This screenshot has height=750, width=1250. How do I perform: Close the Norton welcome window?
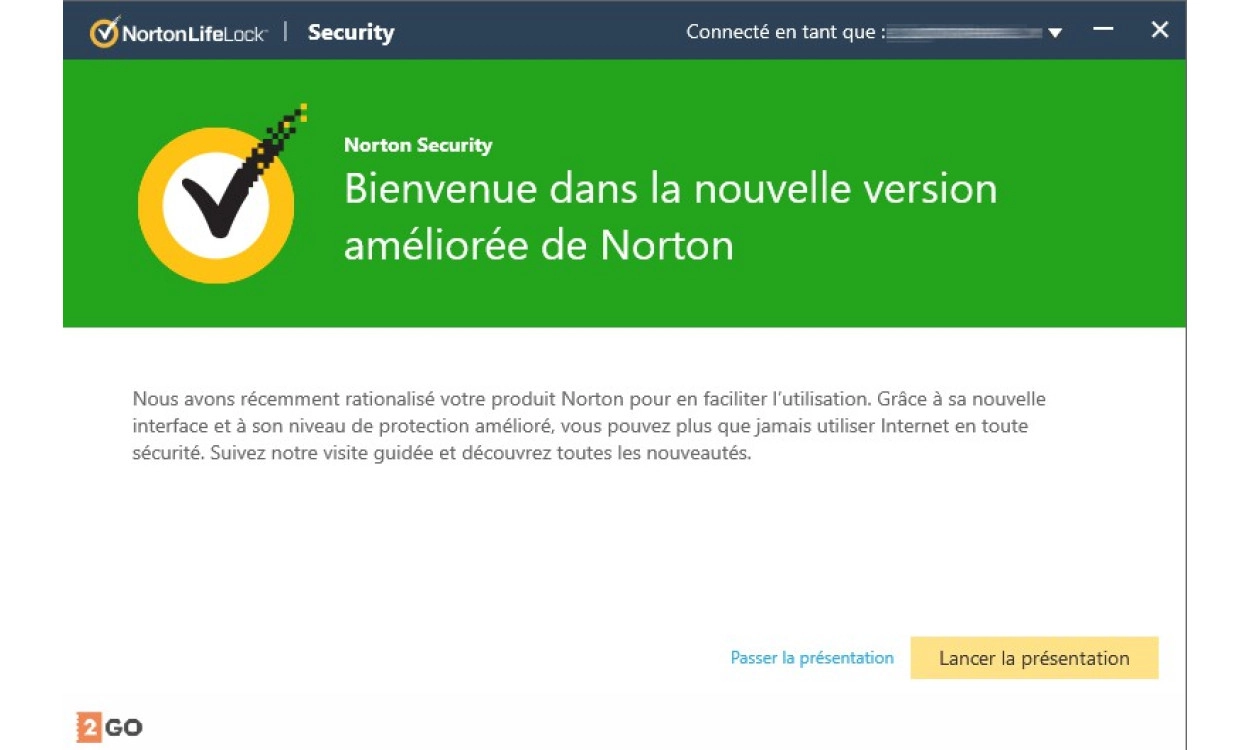click(x=1160, y=30)
